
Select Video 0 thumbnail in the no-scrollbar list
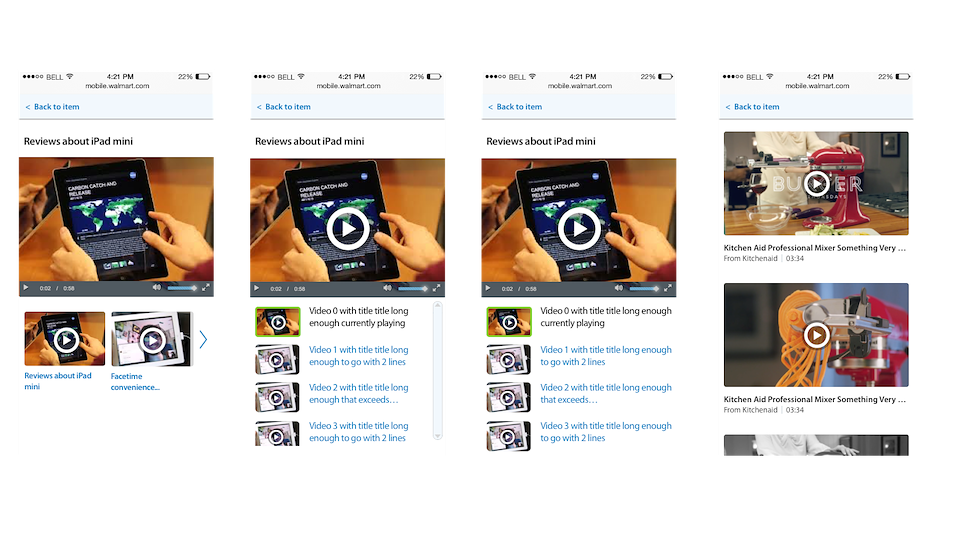(x=509, y=322)
